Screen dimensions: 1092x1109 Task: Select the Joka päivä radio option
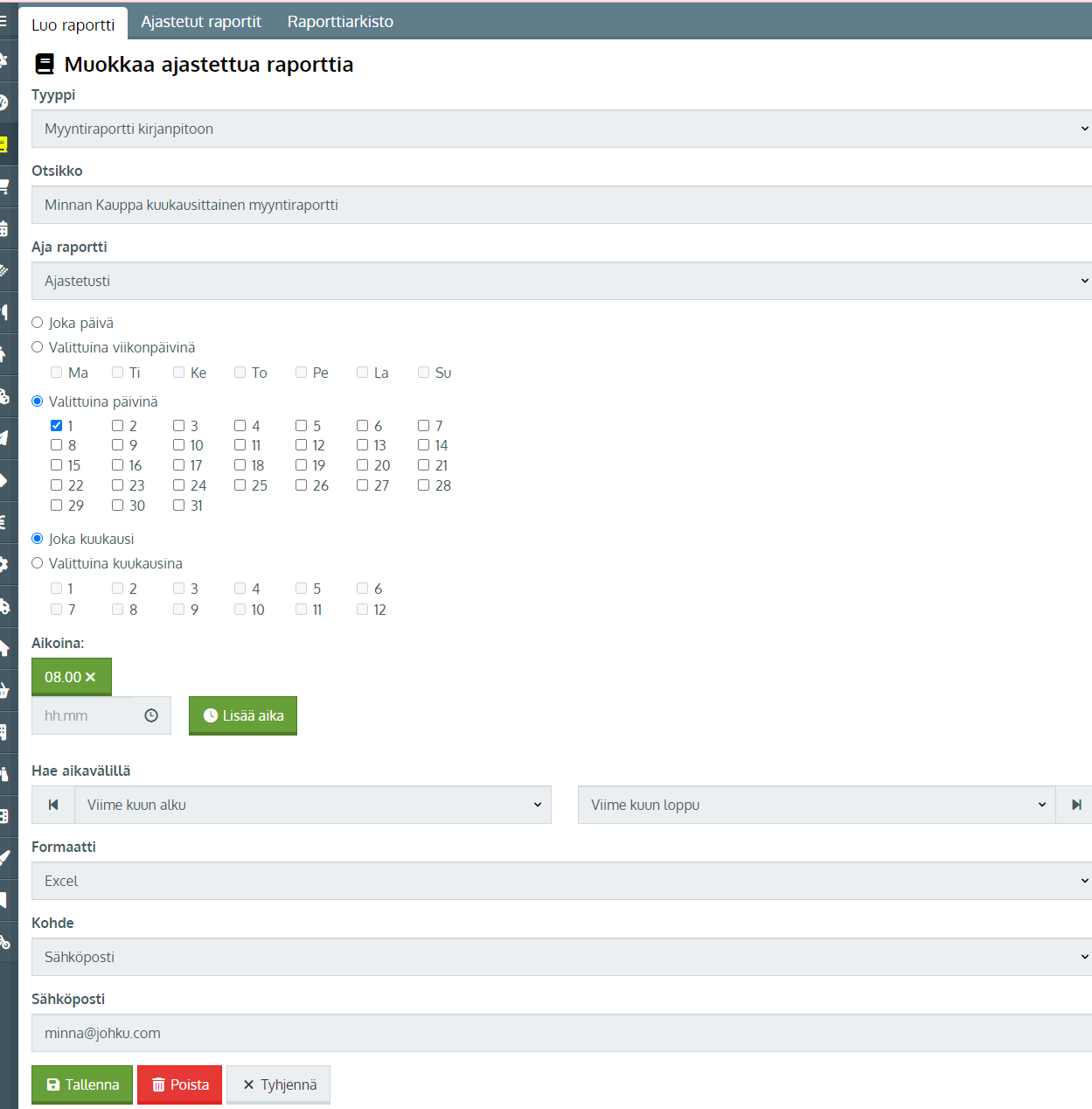(x=38, y=323)
